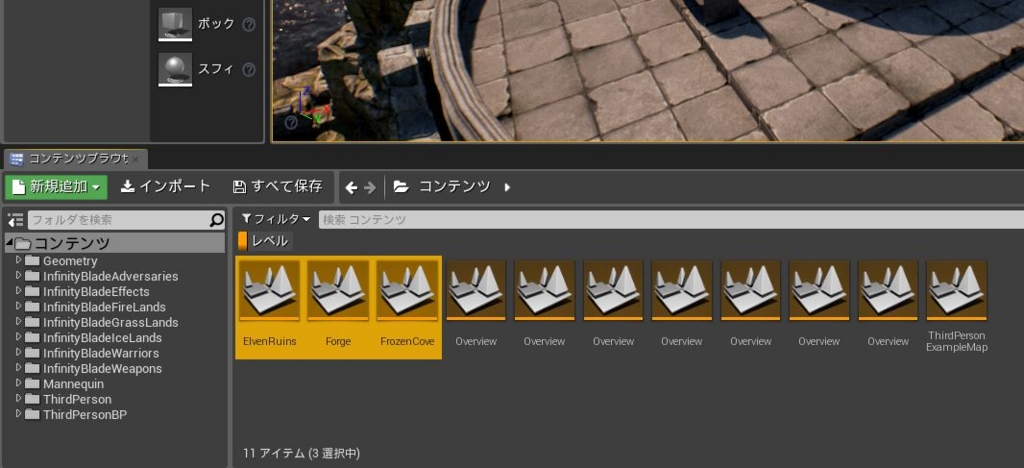This screenshot has width=1024, height=468.
Task: Select the InfinityBladeIceLands folder
Action: [102, 337]
